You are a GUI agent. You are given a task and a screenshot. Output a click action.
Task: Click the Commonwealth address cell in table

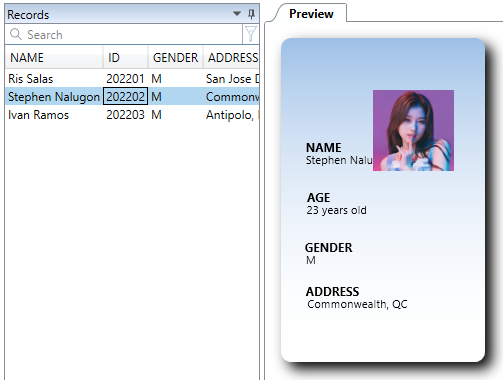231,97
